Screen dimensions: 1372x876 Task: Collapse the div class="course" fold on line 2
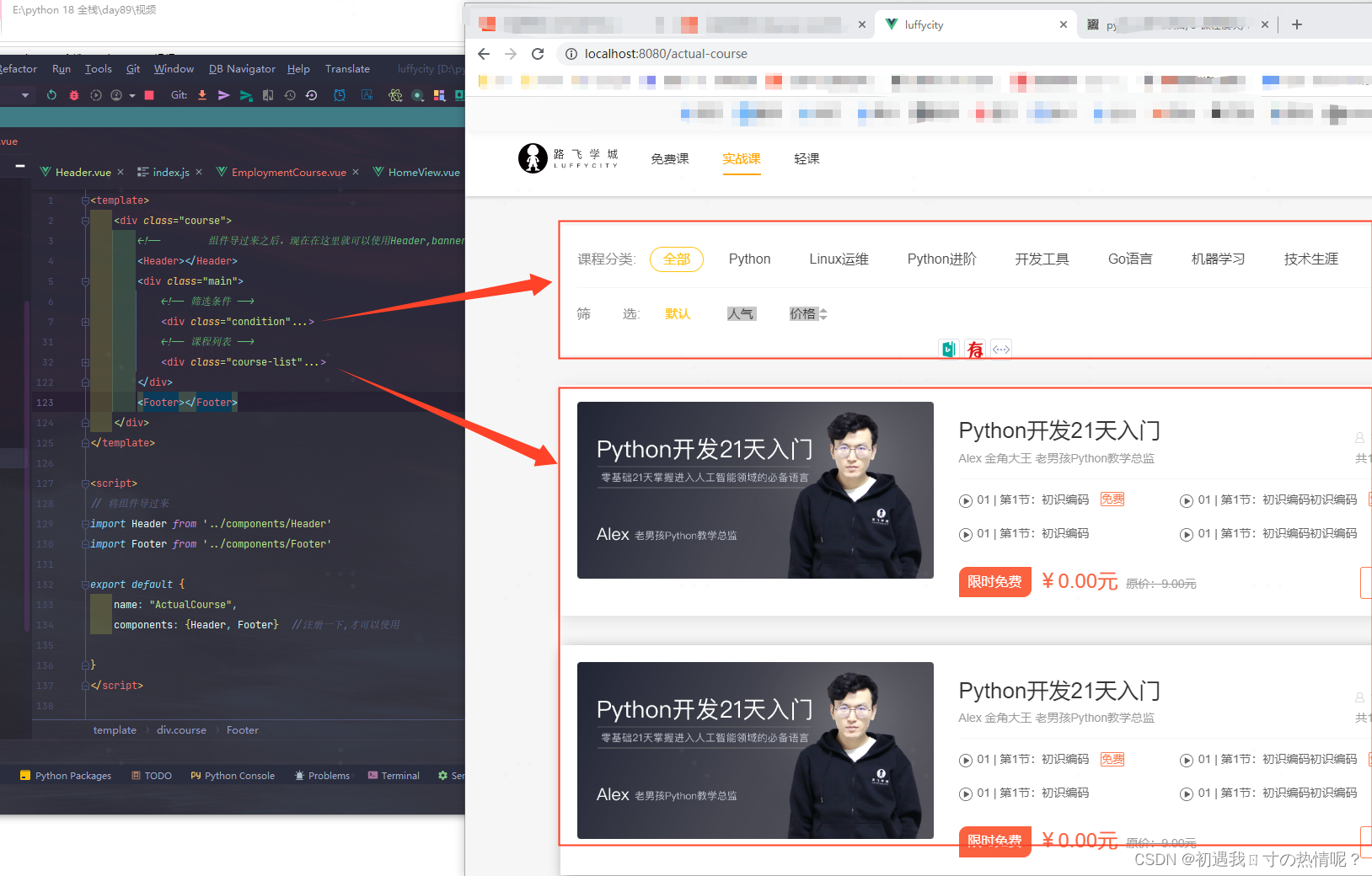point(85,221)
